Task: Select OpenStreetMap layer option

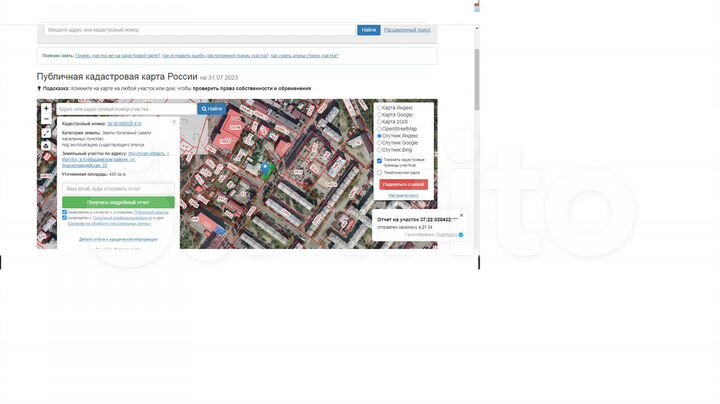Action: [379, 128]
